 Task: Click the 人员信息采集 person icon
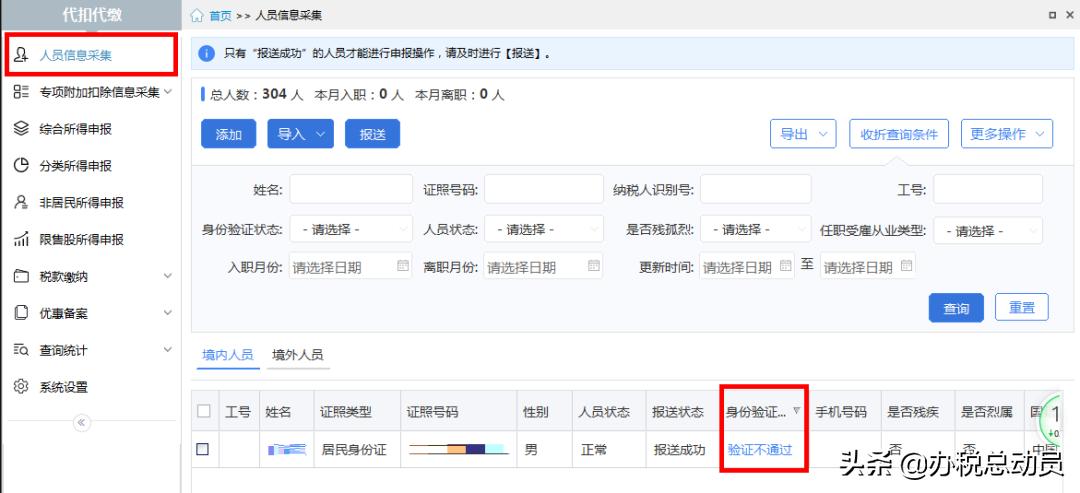21,55
